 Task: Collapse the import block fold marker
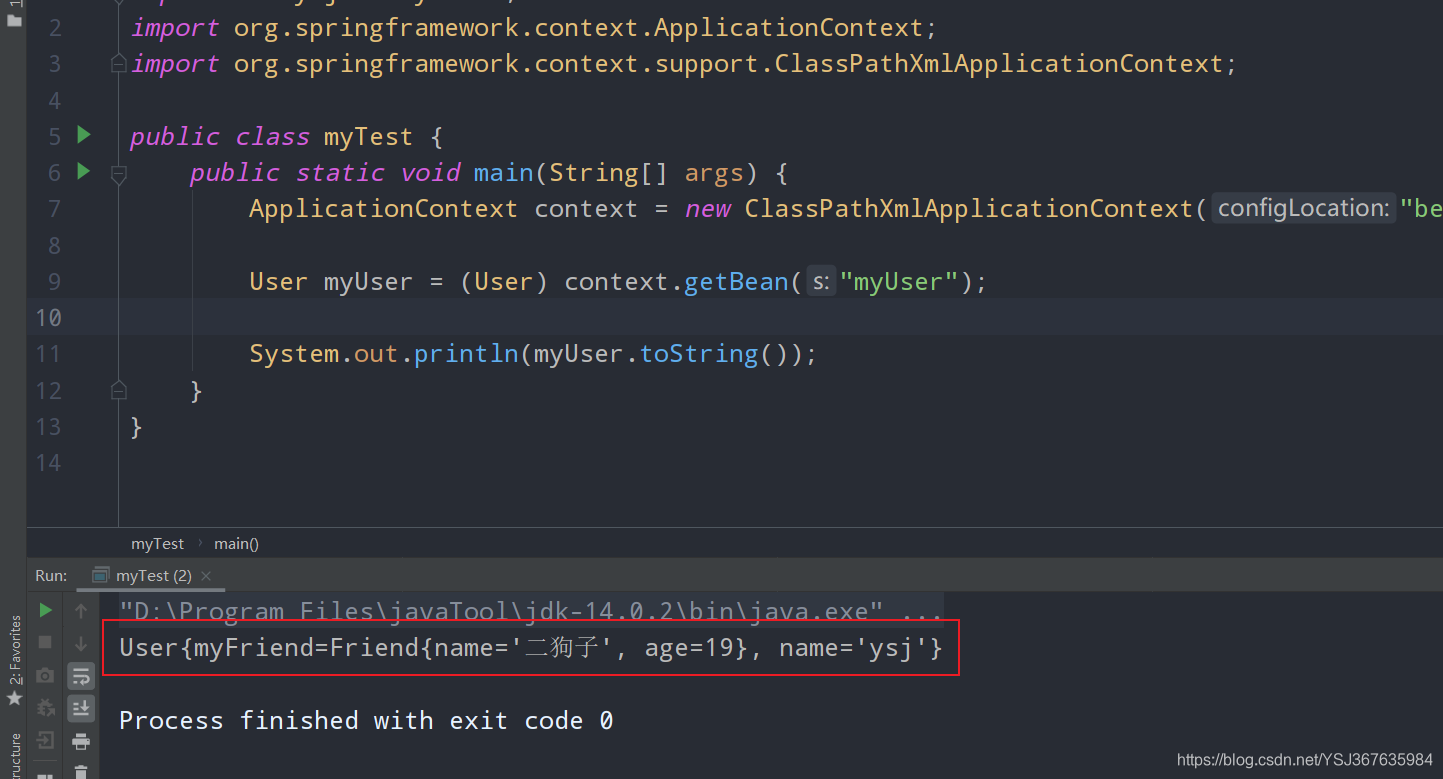118,64
